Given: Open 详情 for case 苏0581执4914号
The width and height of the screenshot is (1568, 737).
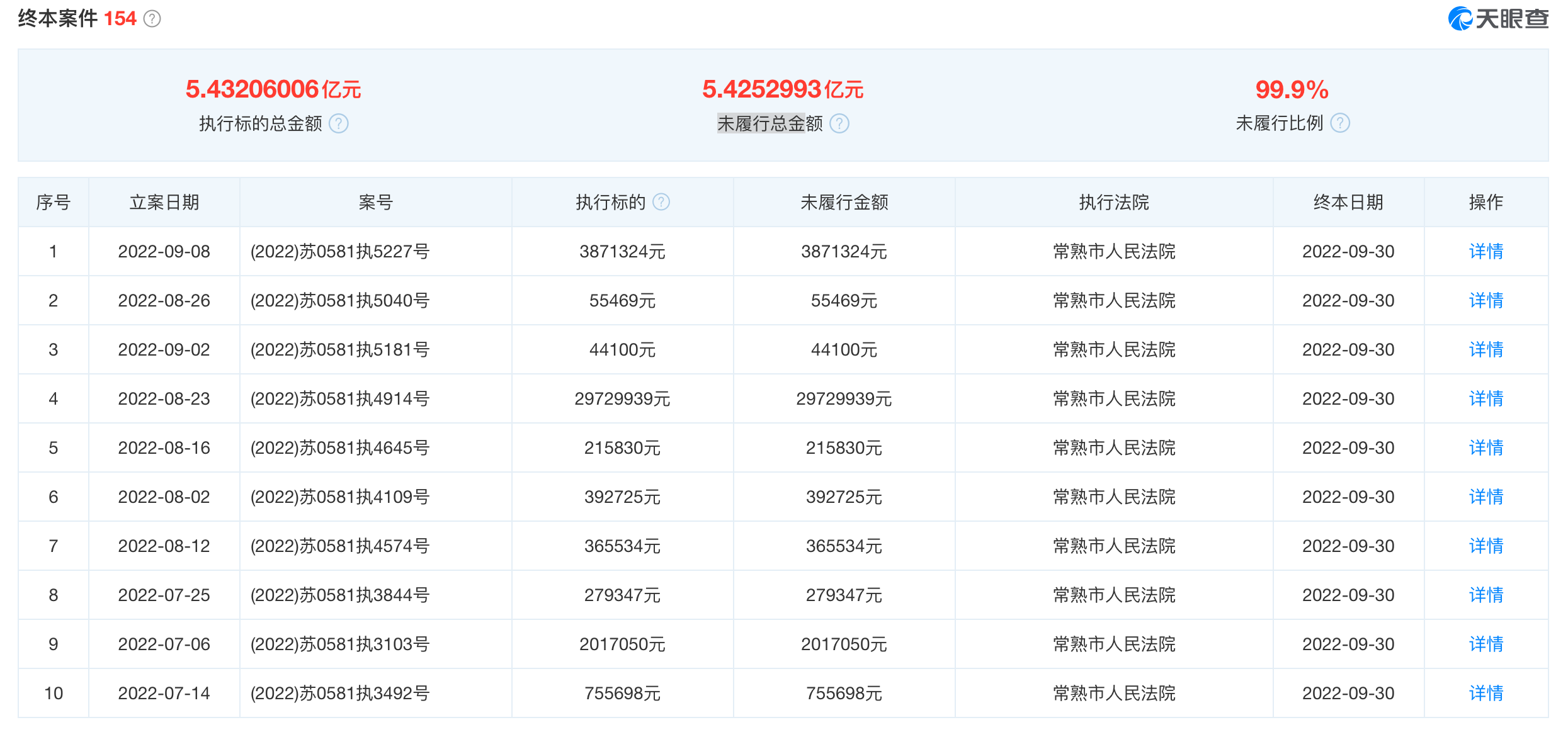Looking at the screenshot, I should tap(1486, 399).
